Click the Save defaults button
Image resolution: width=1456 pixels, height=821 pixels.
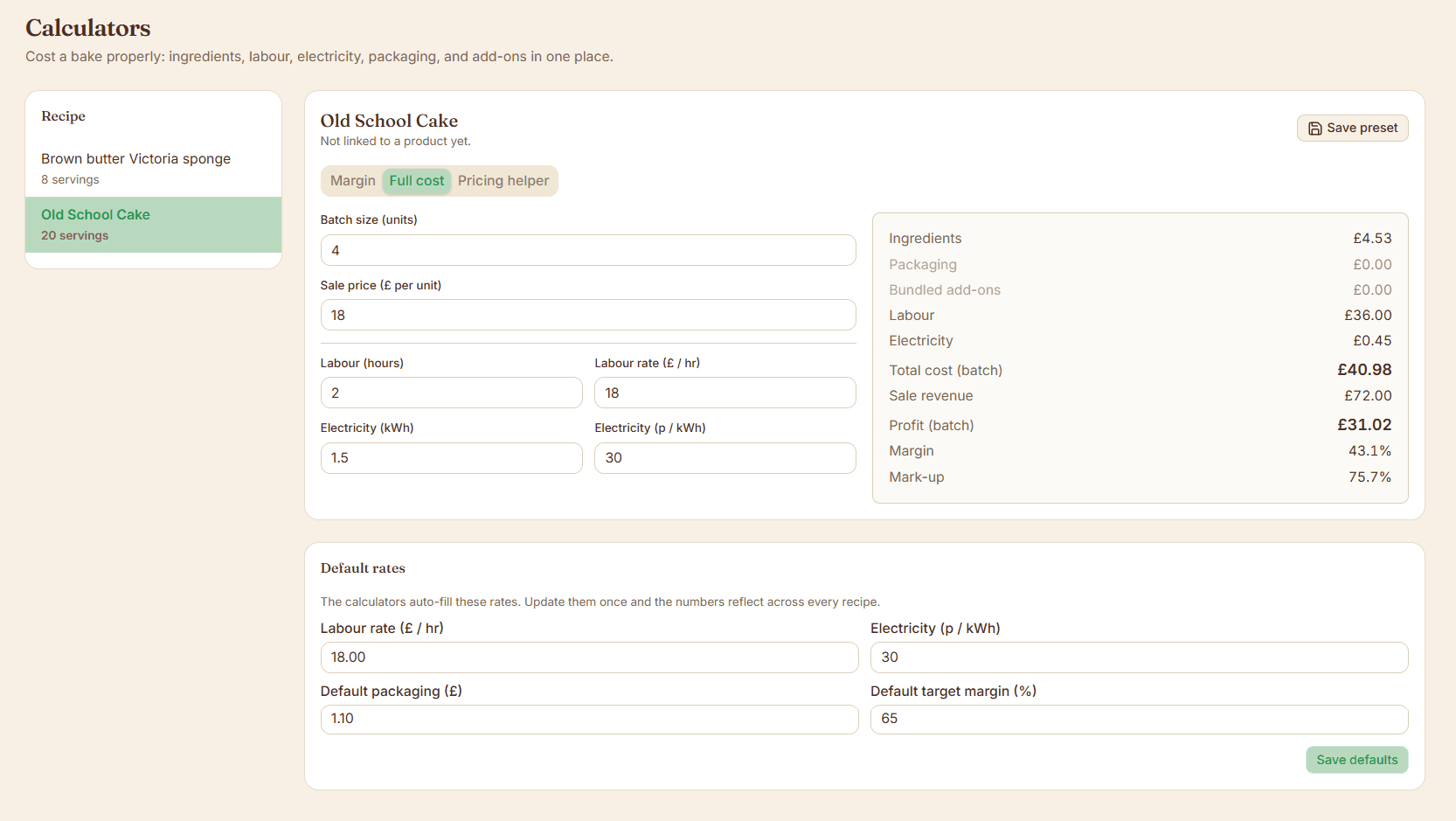(1356, 760)
